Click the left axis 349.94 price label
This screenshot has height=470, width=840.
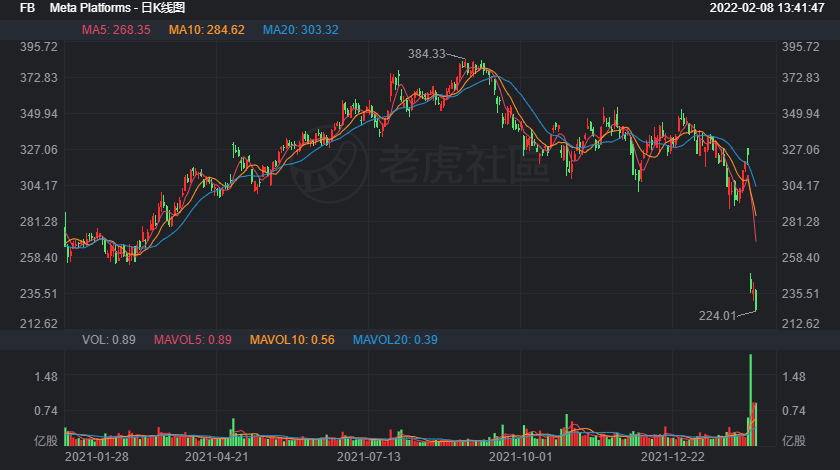coord(39,114)
